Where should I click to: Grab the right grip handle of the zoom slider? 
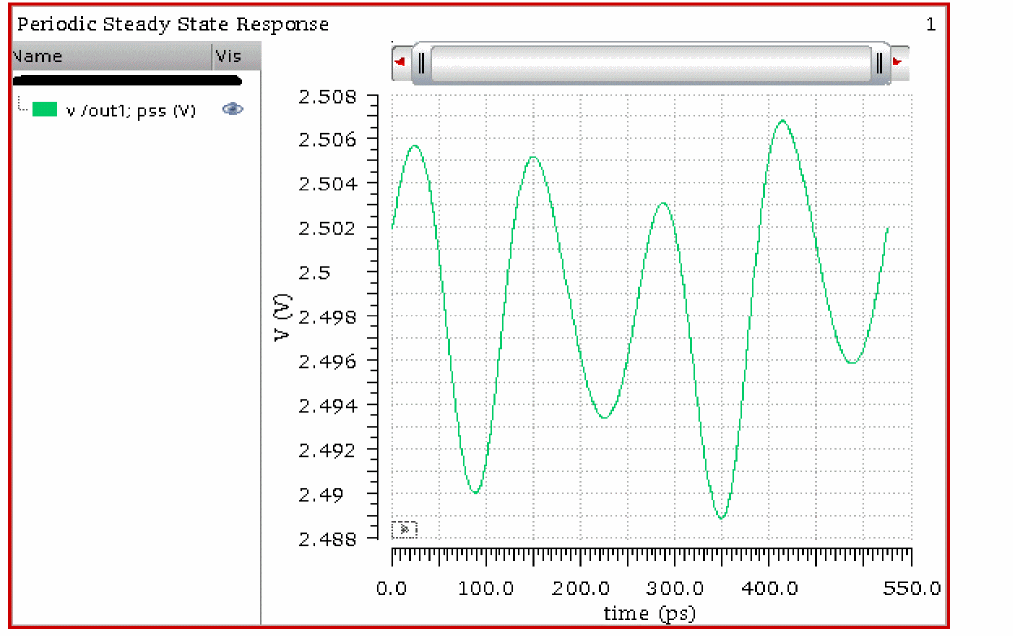(x=879, y=64)
